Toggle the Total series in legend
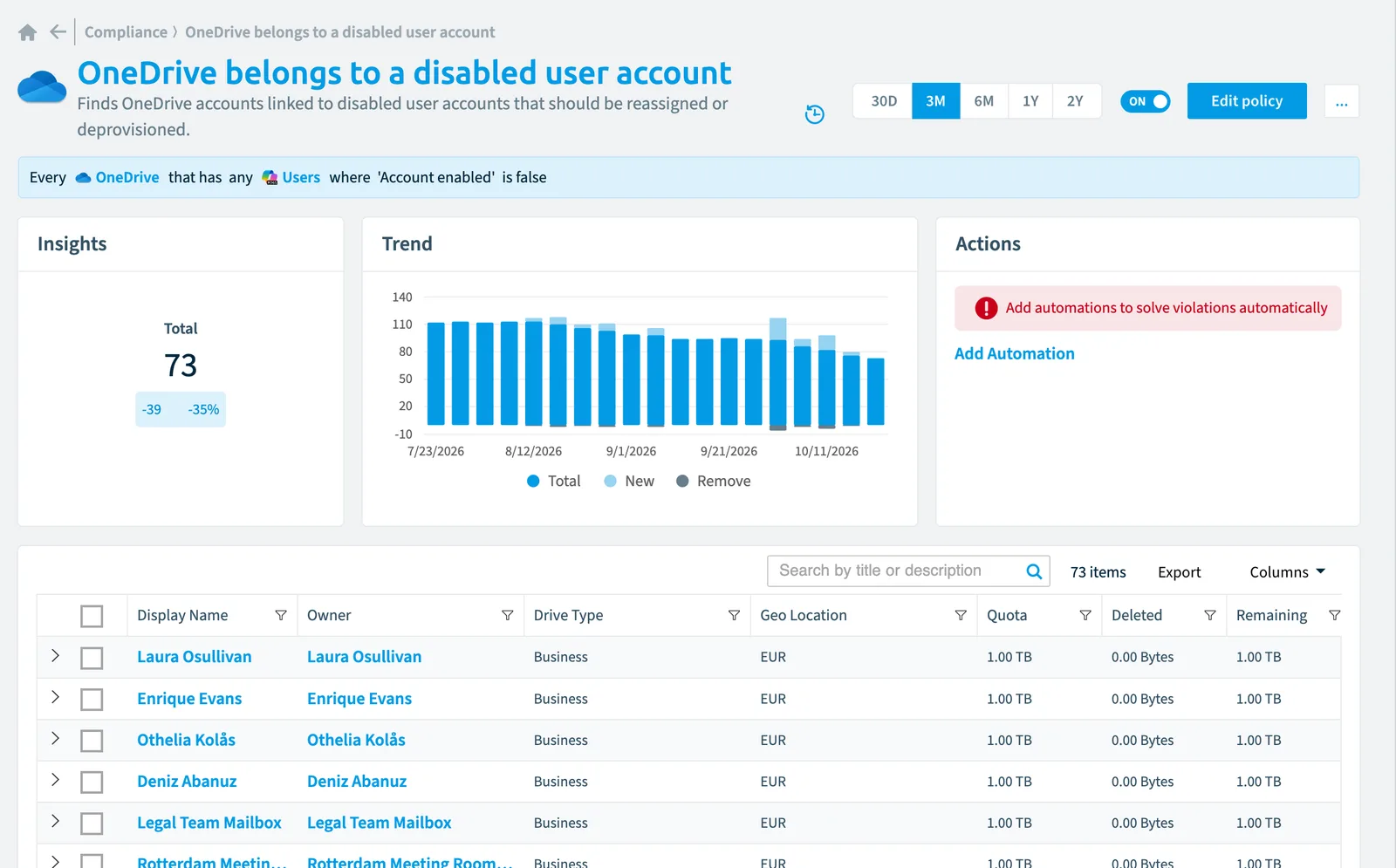Screen dimensions: 1396x868 553,482
